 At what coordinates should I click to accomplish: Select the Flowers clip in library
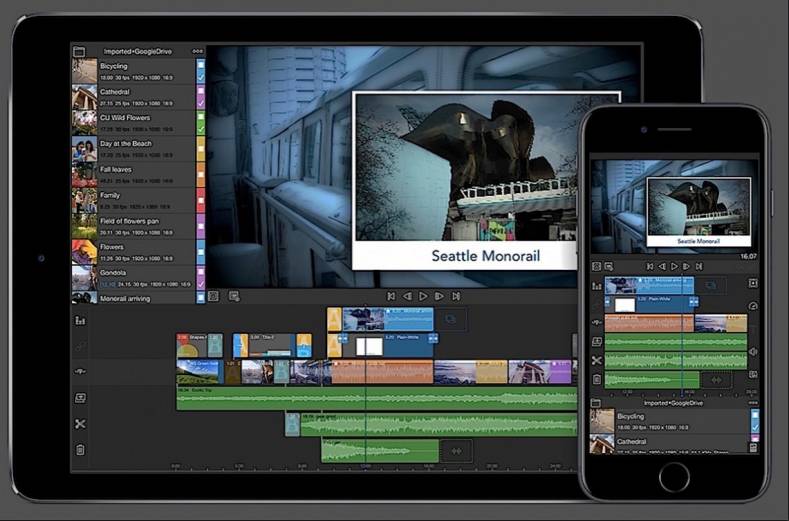click(x=138, y=252)
